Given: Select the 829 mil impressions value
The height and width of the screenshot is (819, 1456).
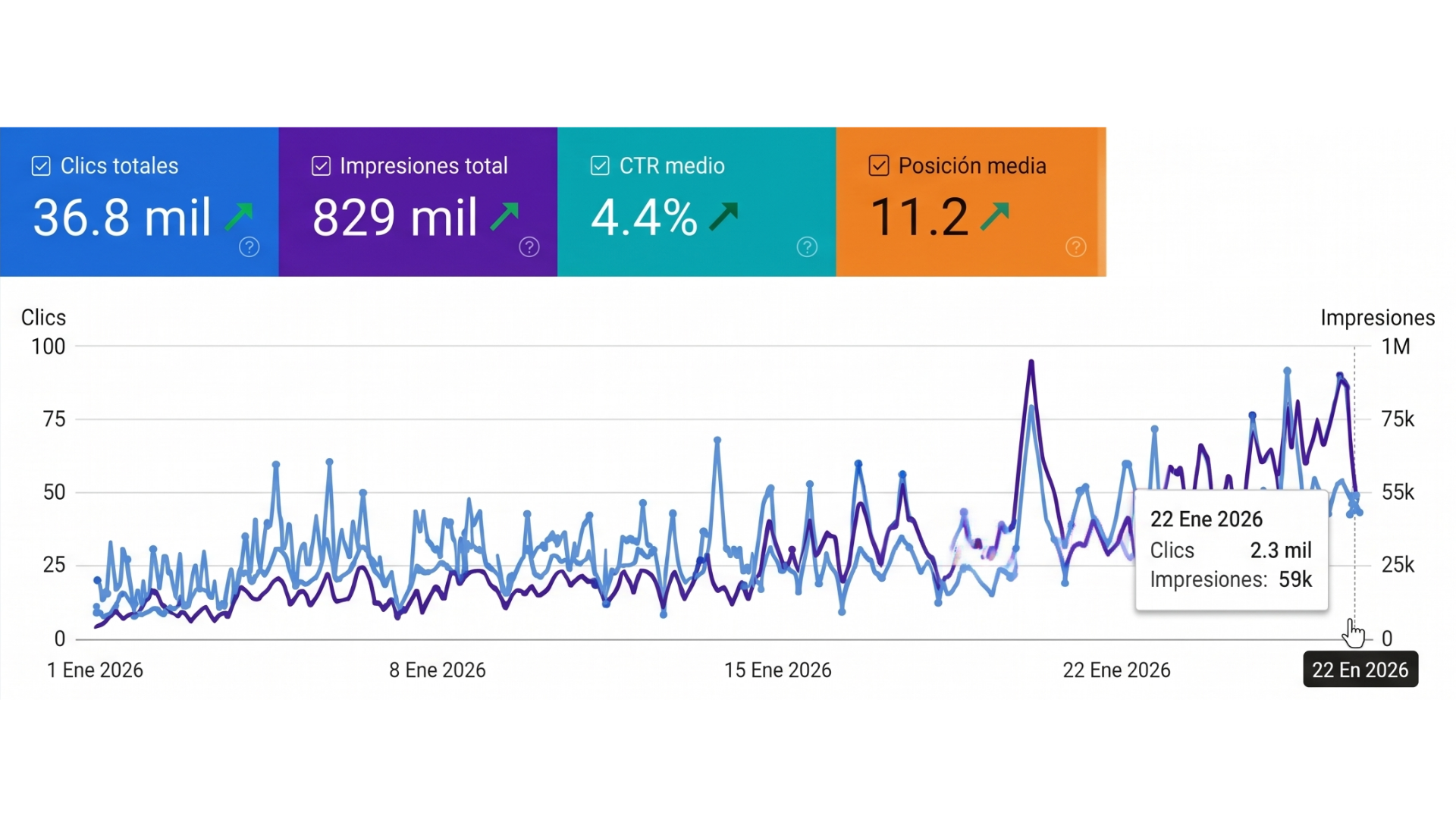Looking at the screenshot, I should coord(394,218).
